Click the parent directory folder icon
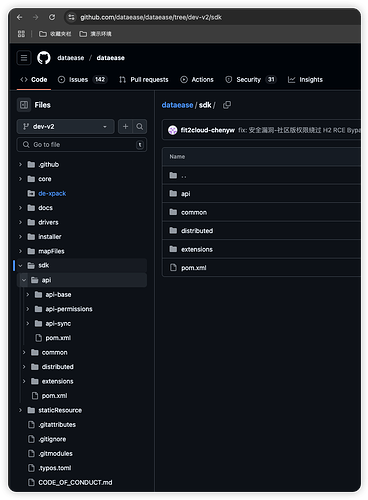The image size is (368, 500). (173, 175)
